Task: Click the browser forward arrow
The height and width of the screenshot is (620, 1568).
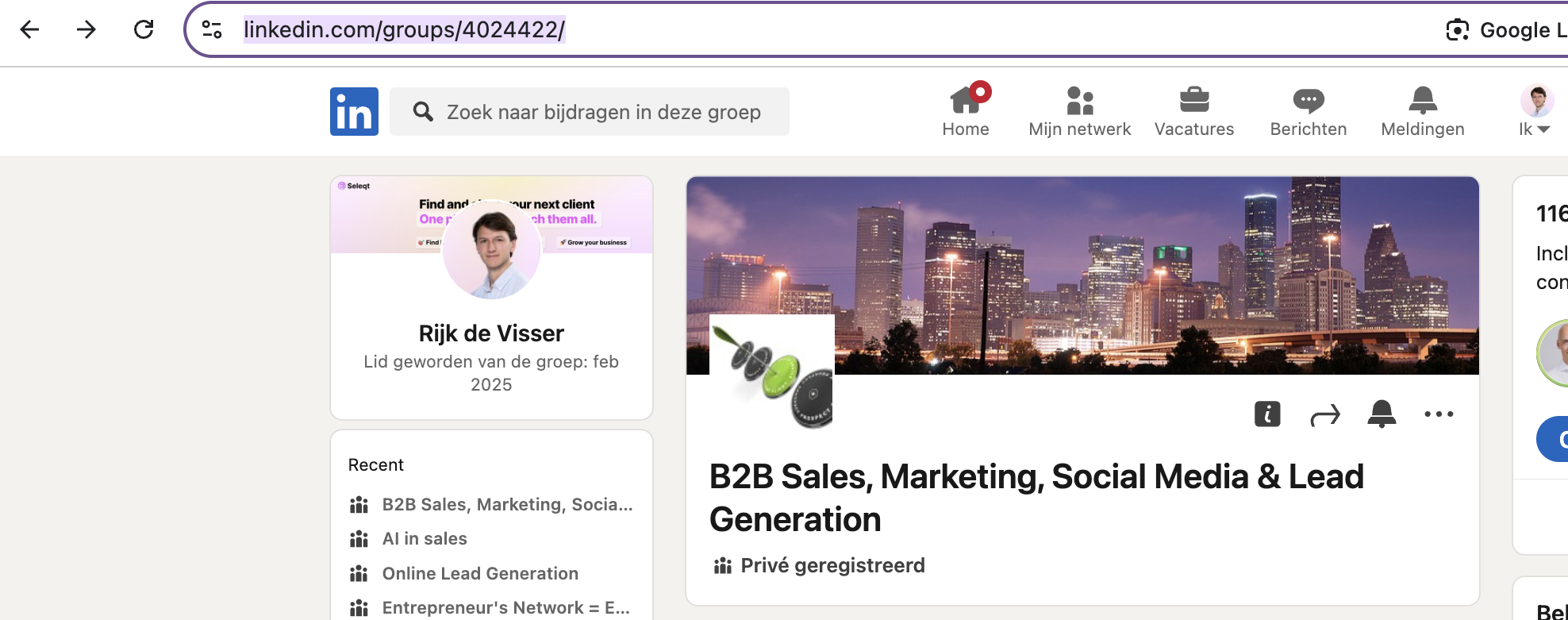Action: pyautogui.click(x=86, y=29)
